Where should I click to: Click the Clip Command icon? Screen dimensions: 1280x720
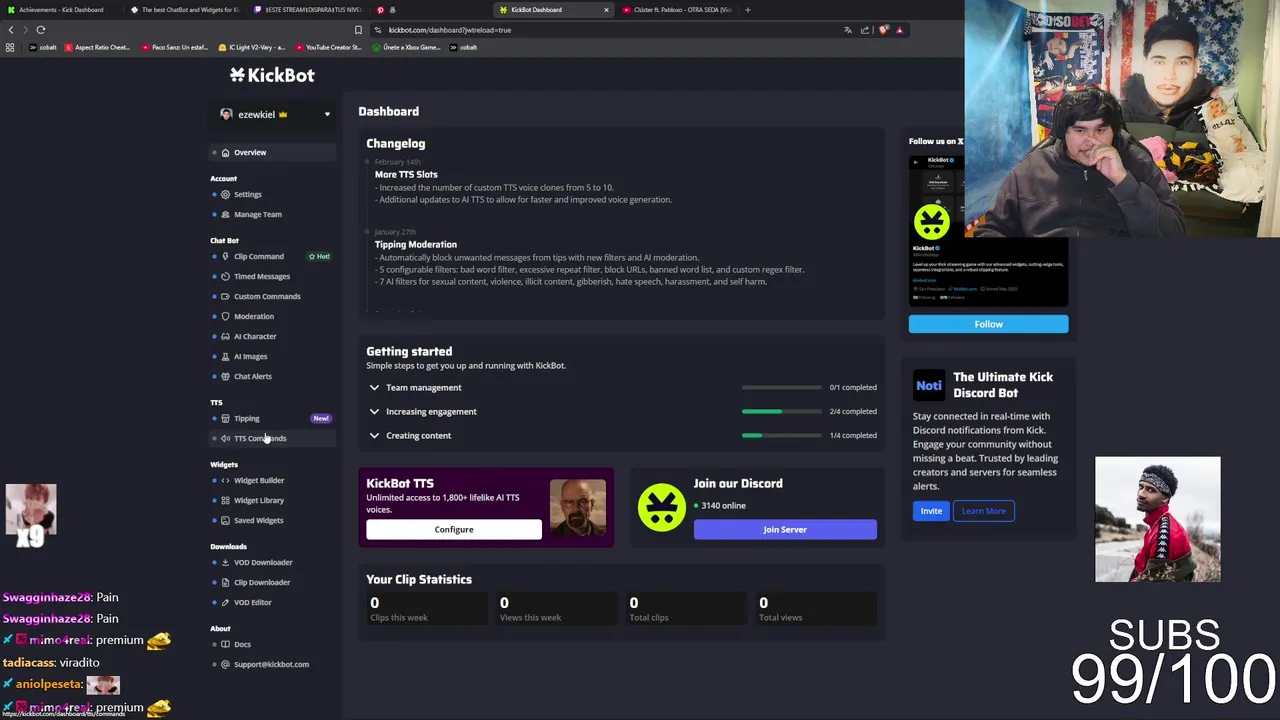[x=225, y=257]
